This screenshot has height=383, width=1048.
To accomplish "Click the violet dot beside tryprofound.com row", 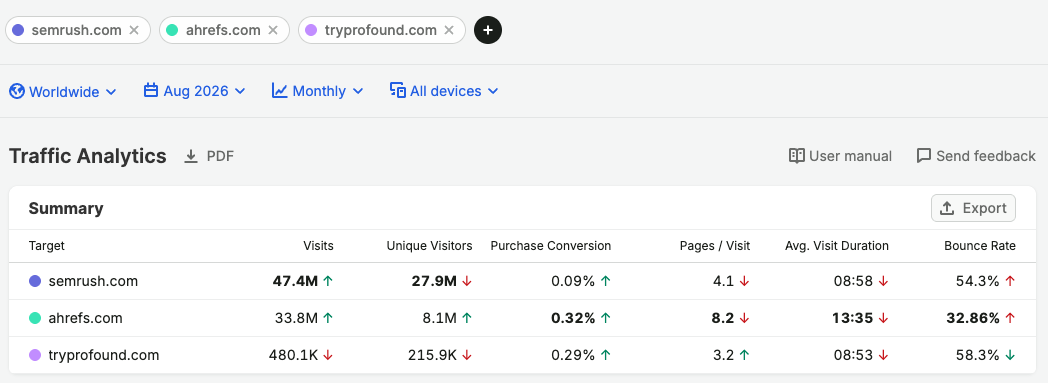I will 35,355.
